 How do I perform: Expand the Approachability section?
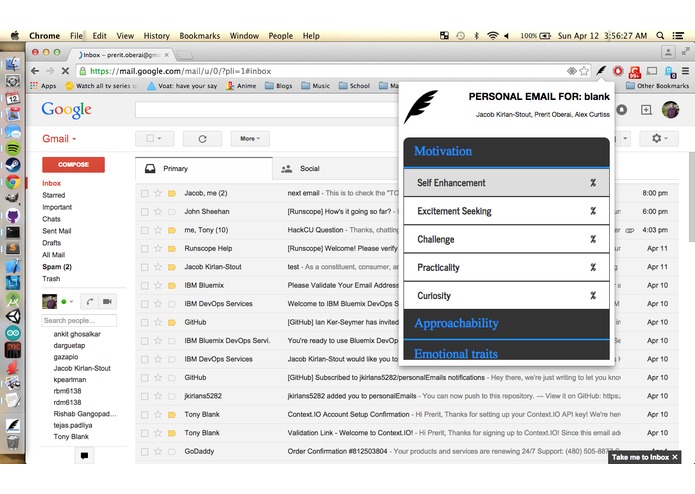coord(507,324)
